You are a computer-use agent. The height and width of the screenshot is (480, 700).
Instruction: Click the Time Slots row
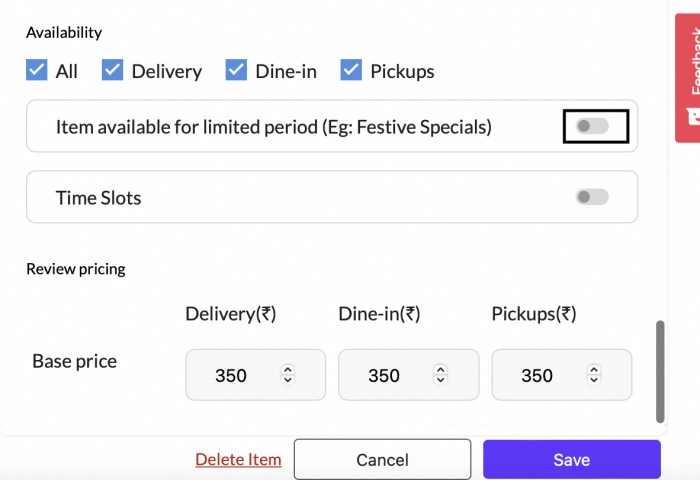pyautogui.click(x=300, y=197)
